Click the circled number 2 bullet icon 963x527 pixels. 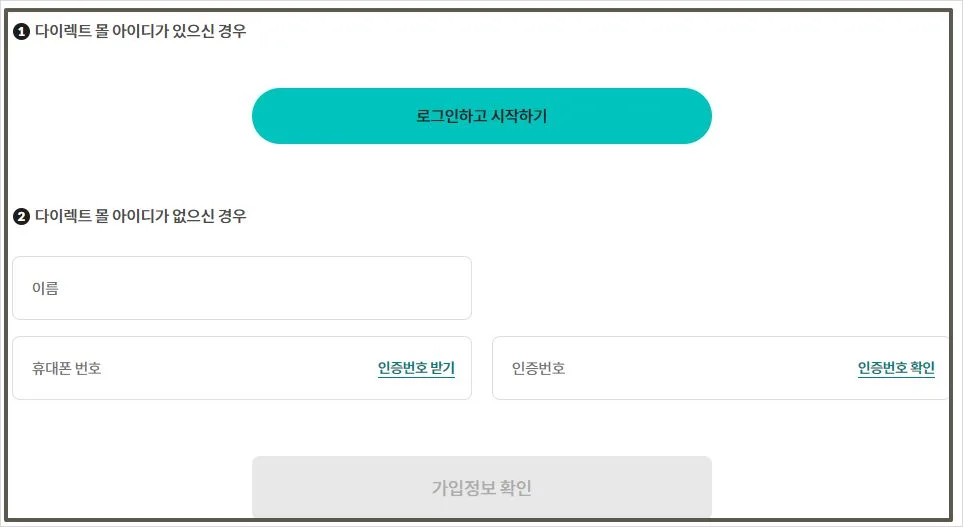(21, 217)
